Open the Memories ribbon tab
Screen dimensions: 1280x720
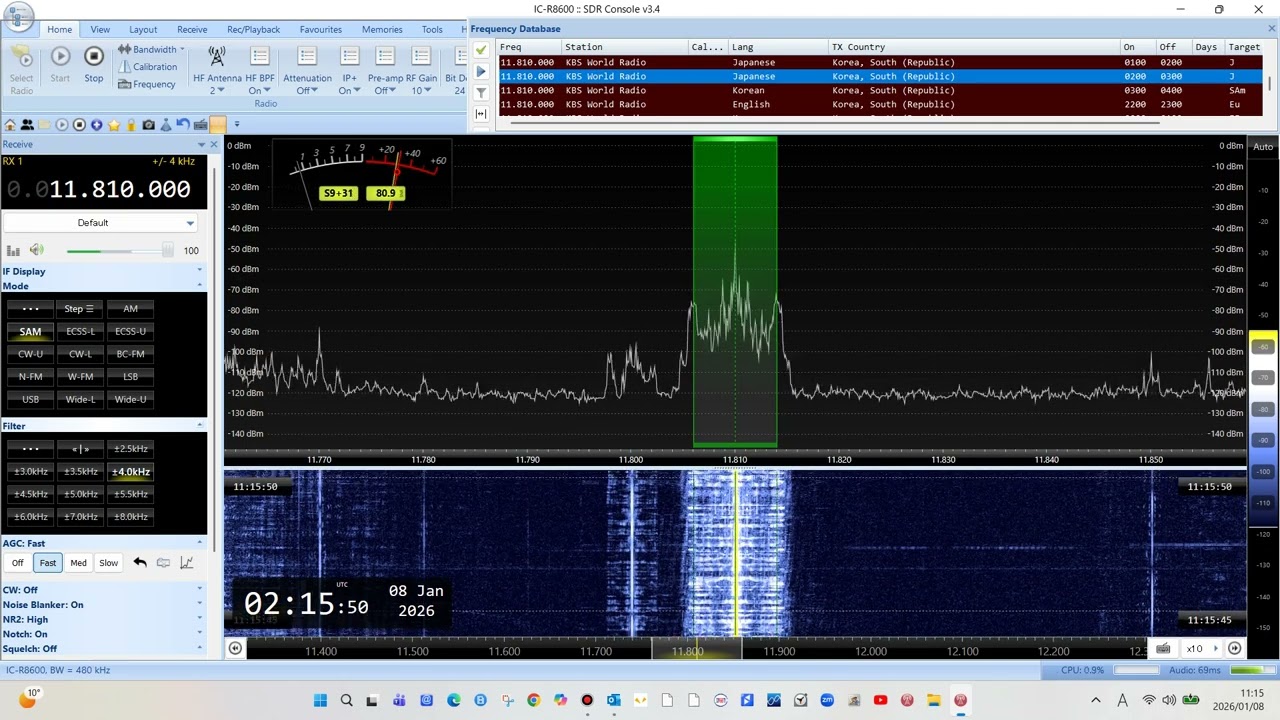pos(382,29)
